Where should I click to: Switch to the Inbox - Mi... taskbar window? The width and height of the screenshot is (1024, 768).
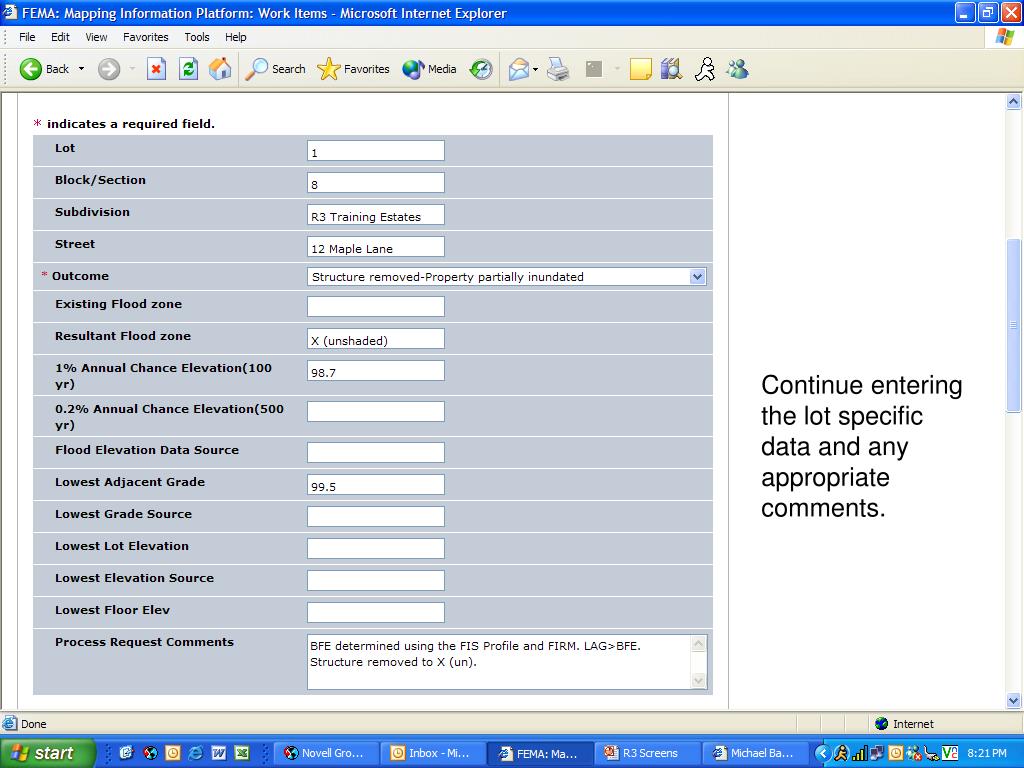[x=434, y=753]
